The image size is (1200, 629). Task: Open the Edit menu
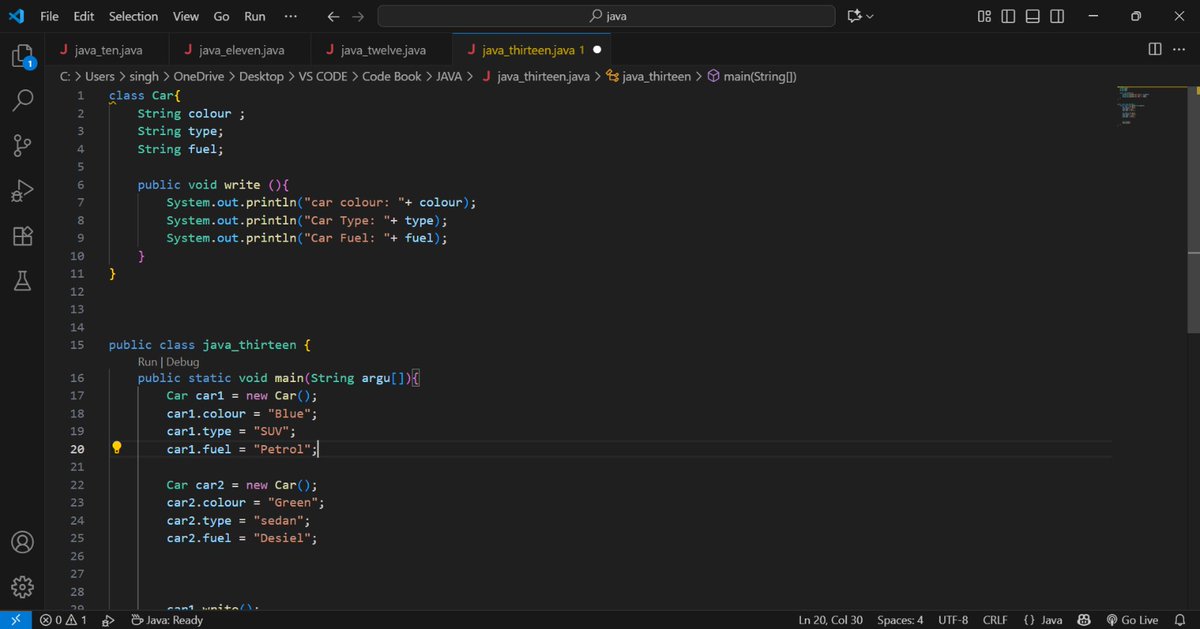coord(84,16)
